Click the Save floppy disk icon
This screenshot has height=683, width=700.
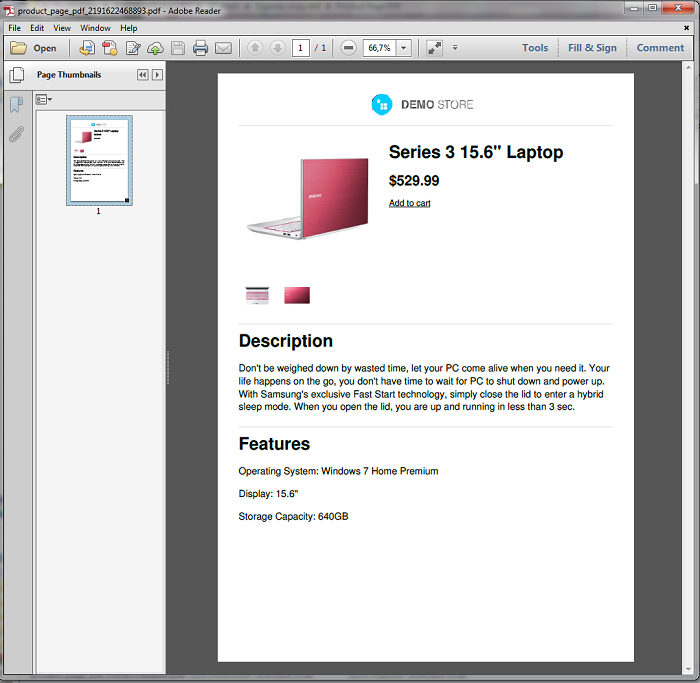point(178,48)
